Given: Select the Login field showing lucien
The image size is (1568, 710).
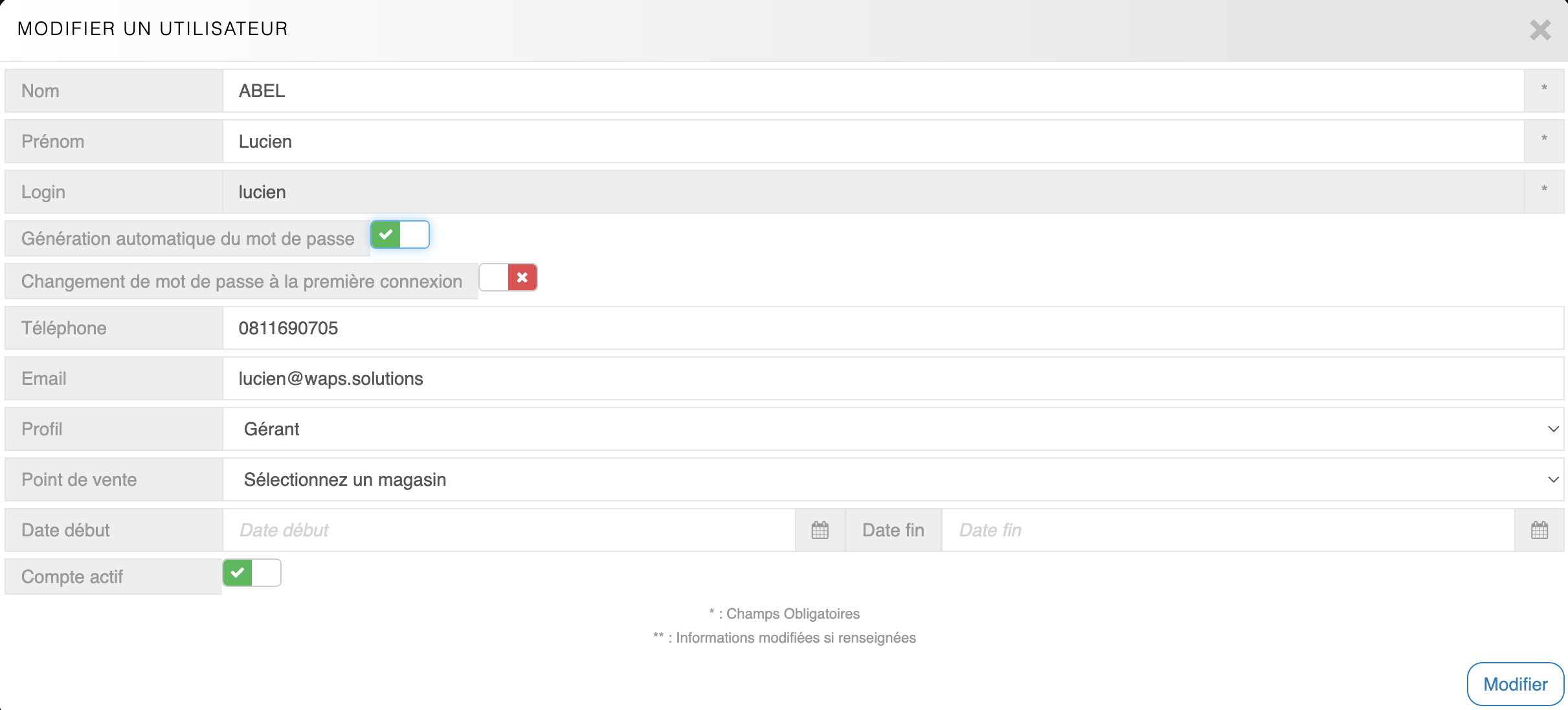Looking at the screenshot, I should tap(873, 192).
